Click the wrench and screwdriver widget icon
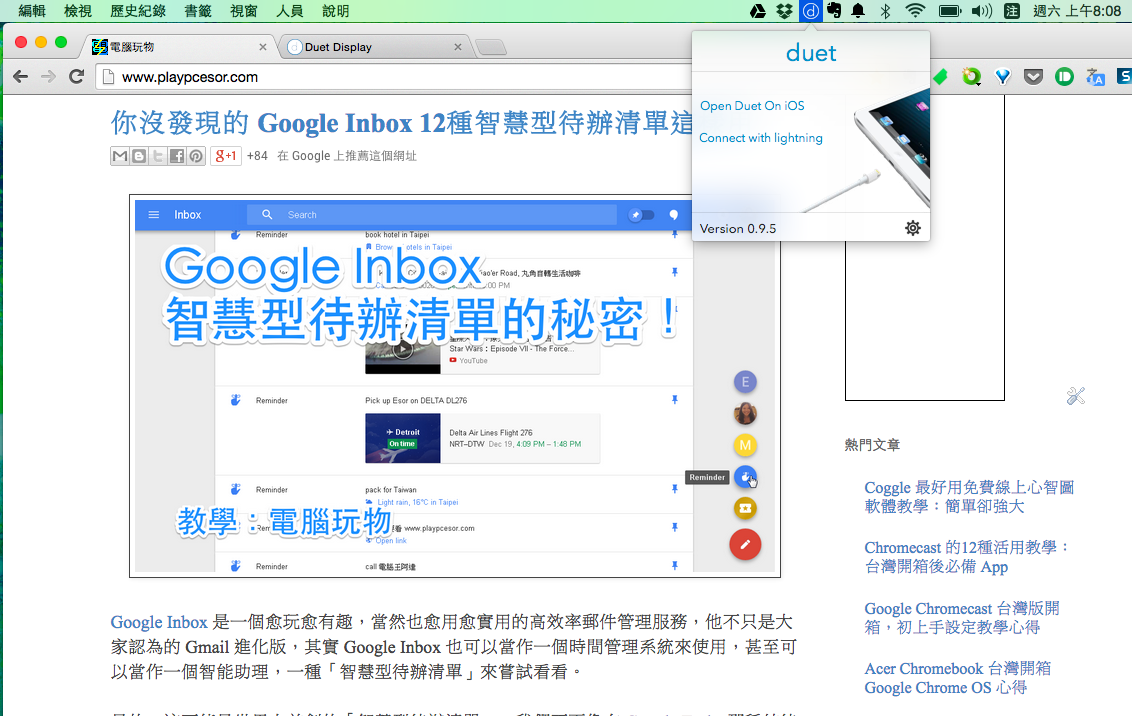Image resolution: width=1132 pixels, height=716 pixels. pos(1076,396)
